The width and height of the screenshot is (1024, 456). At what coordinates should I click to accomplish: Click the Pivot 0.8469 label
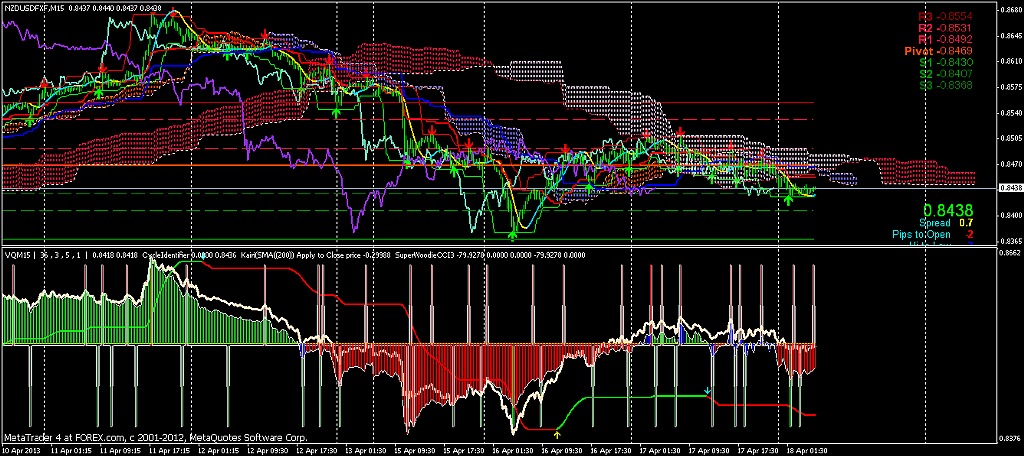coord(939,51)
